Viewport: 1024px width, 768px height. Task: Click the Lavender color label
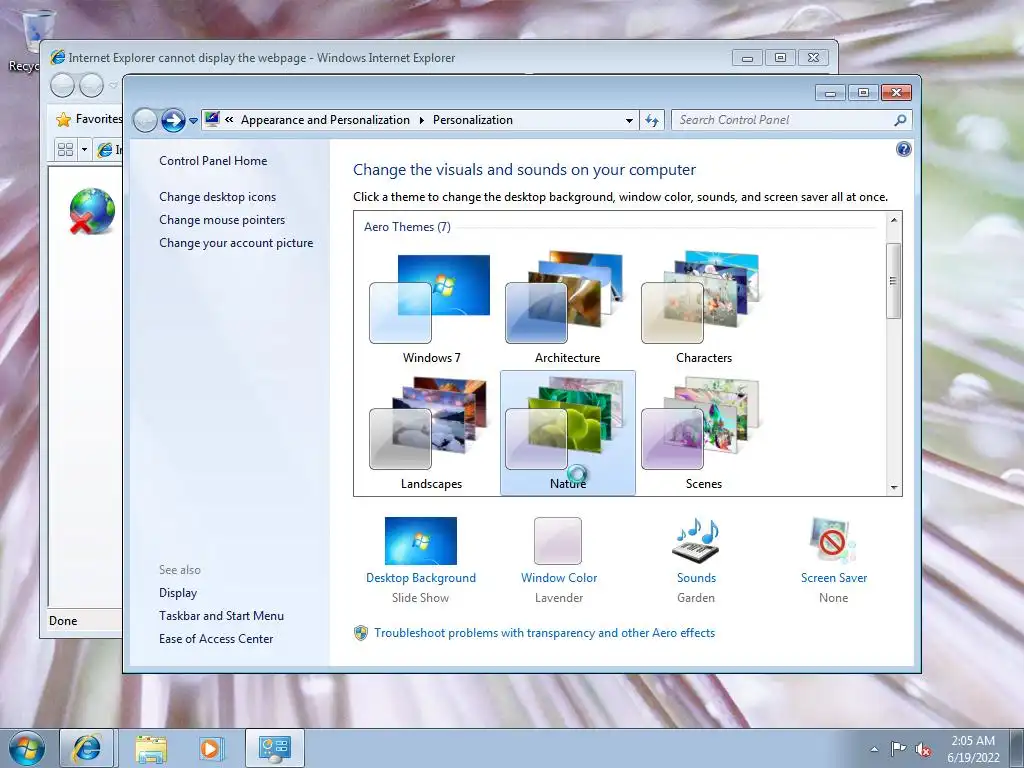[559, 598]
